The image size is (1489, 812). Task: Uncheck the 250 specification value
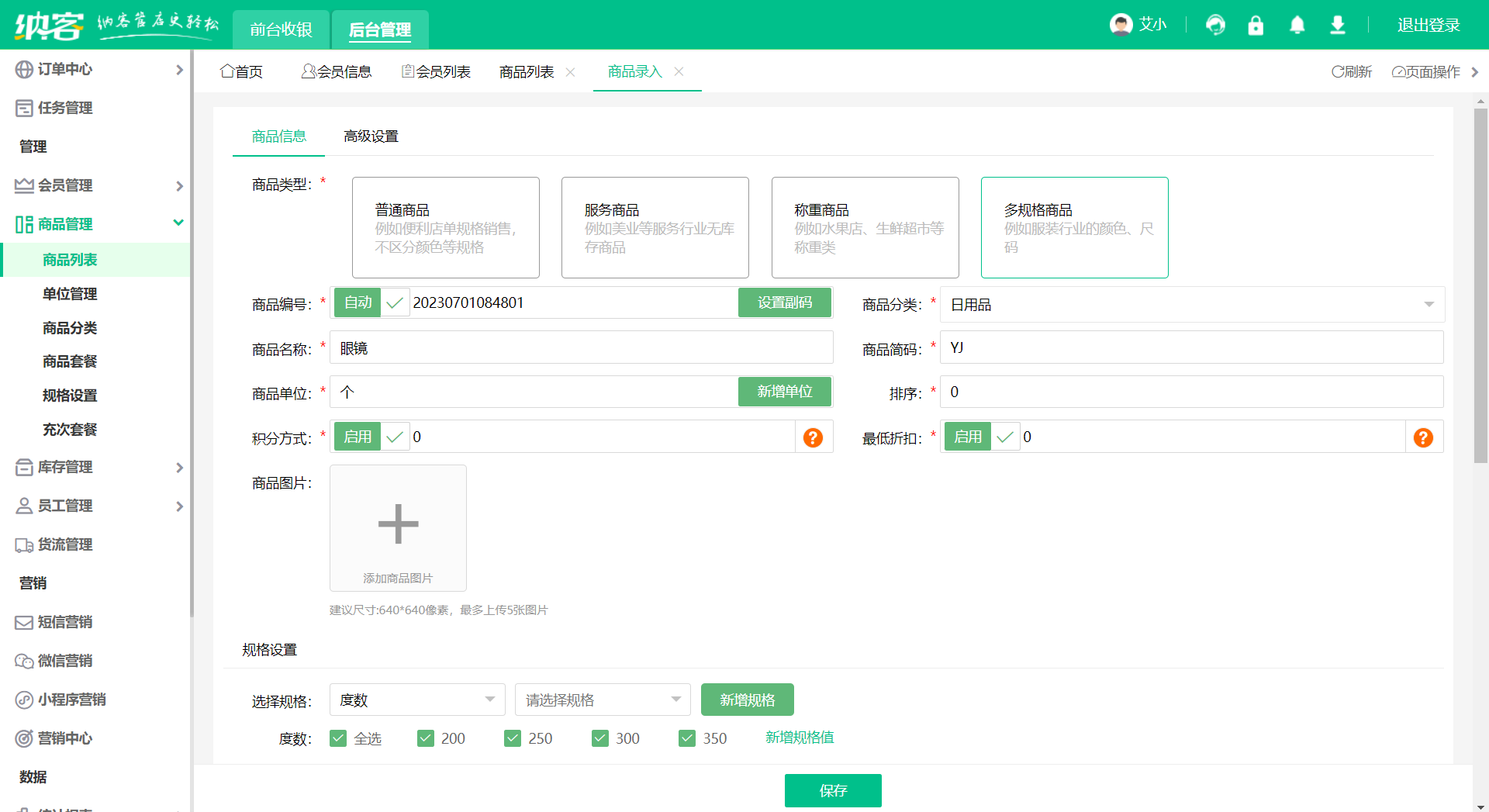pyautogui.click(x=513, y=738)
